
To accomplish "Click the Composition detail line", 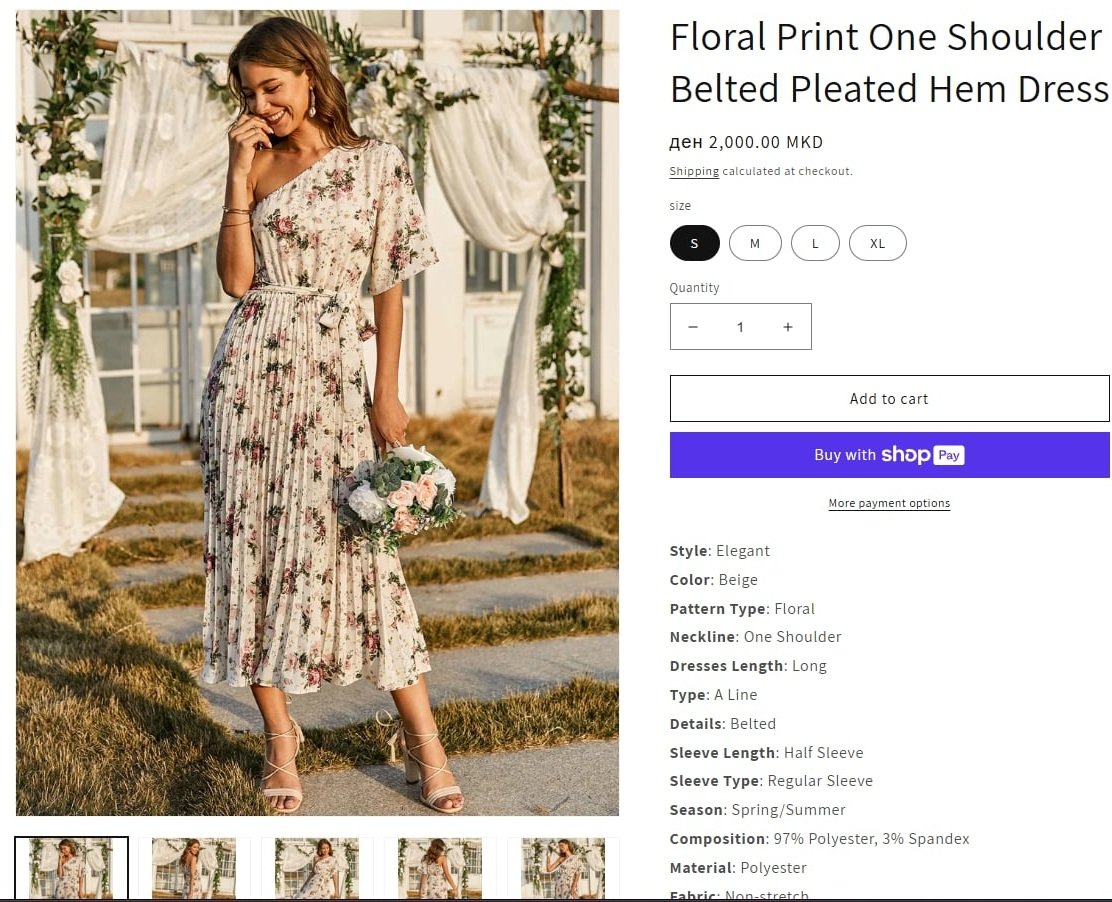I will point(819,839).
